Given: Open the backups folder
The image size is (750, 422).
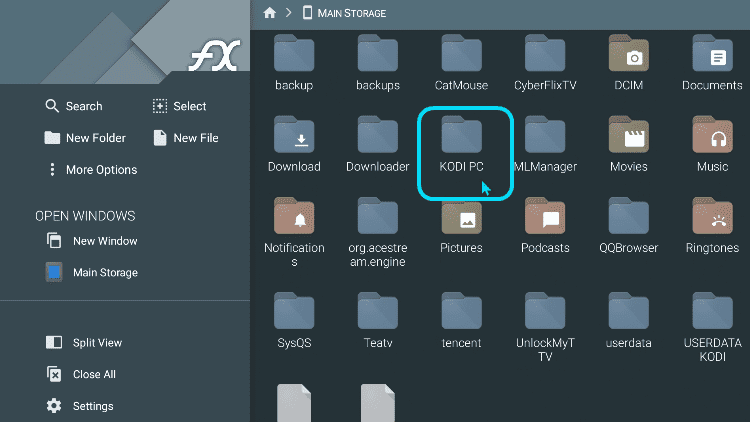Looking at the screenshot, I should click(x=377, y=63).
